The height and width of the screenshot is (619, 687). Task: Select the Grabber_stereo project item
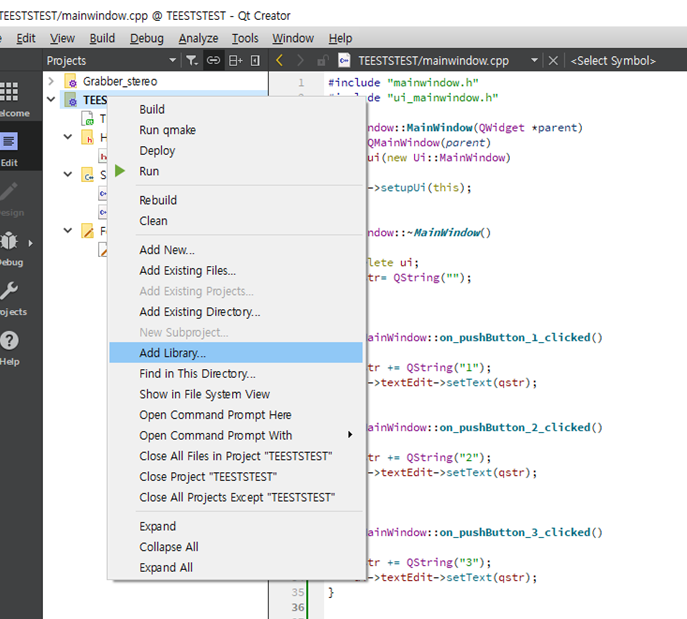tap(120, 80)
